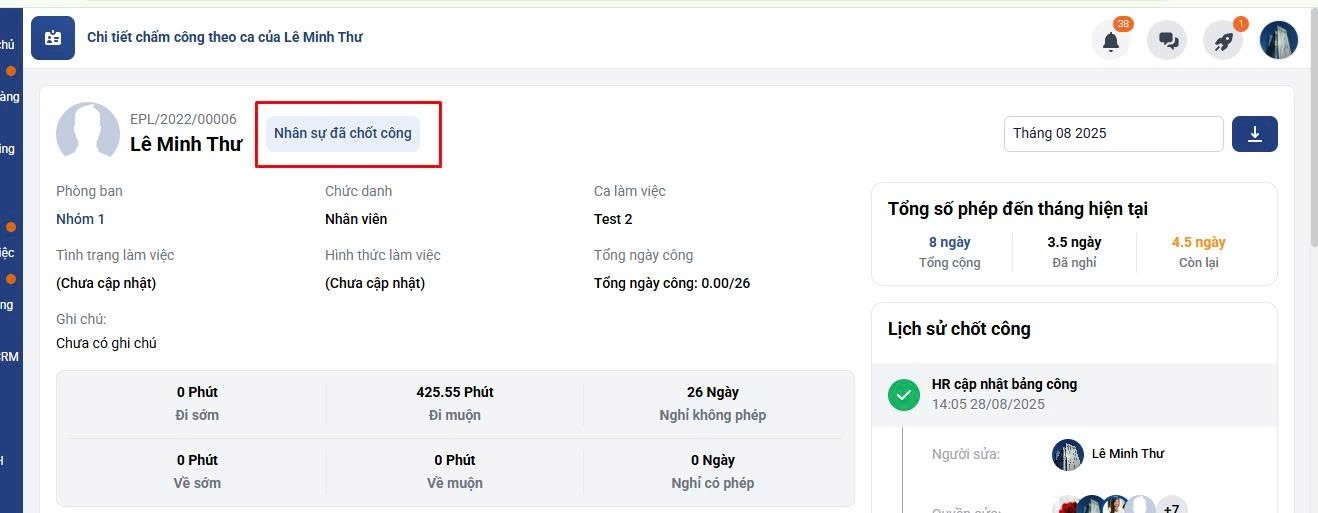Download the attendance sheet via download icon
1318x513 pixels.
pyautogui.click(x=1255, y=134)
